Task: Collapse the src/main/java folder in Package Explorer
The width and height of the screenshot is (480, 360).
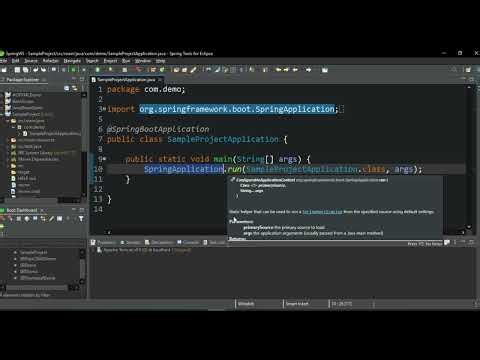Action: click(8, 121)
